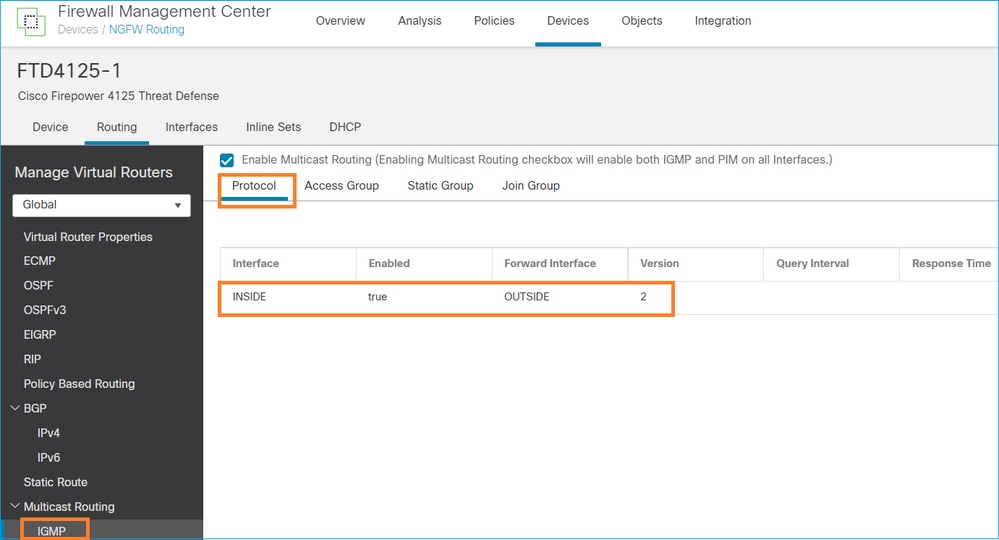Open OSPF routing settings
The width and height of the screenshot is (999, 540).
pyautogui.click(x=38, y=285)
